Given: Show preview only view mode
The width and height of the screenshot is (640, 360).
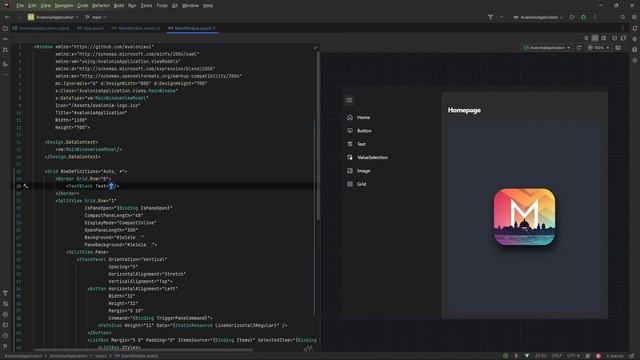Looking at the screenshot, I should pyautogui.click(x=604, y=38).
